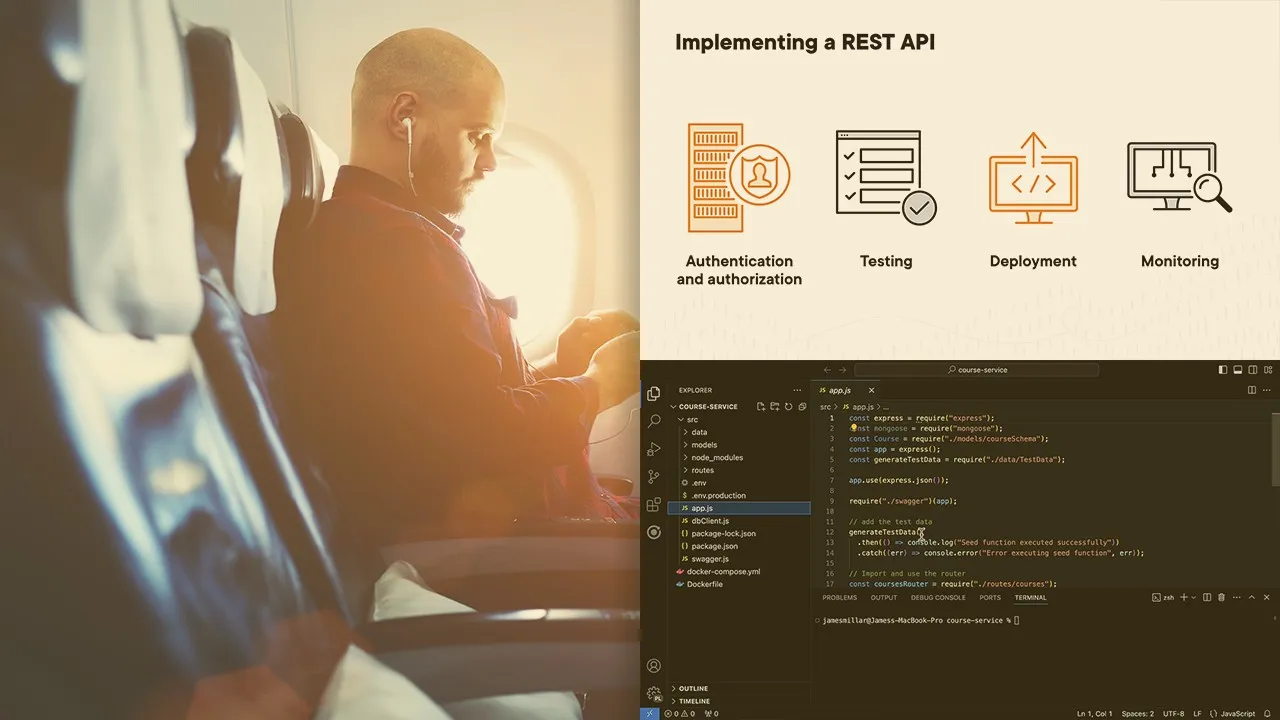
Task: Switch to the OUTPUT panel tab
Action: coord(884,598)
